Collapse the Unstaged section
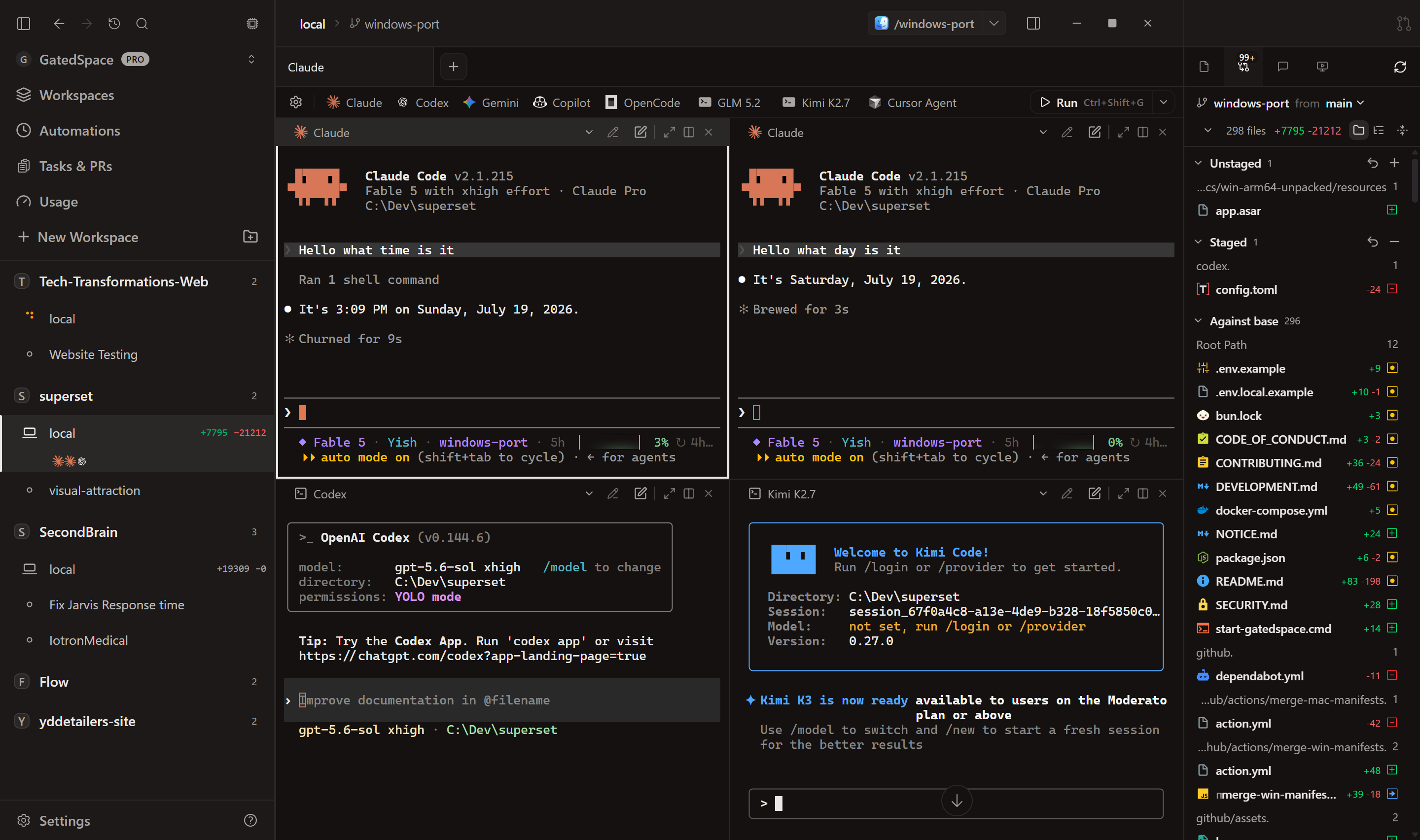This screenshot has height=840, width=1420. (x=1198, y=164)
